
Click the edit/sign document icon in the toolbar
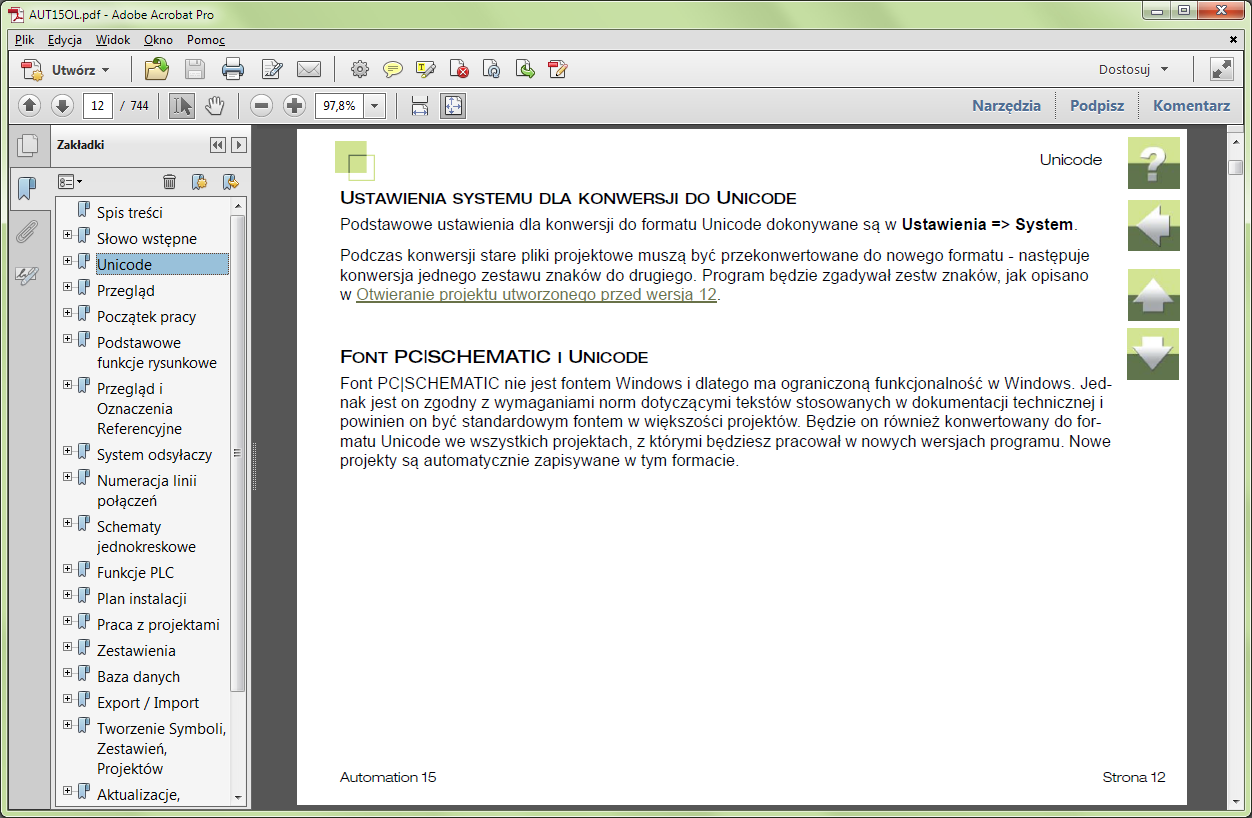click(271, 69)
